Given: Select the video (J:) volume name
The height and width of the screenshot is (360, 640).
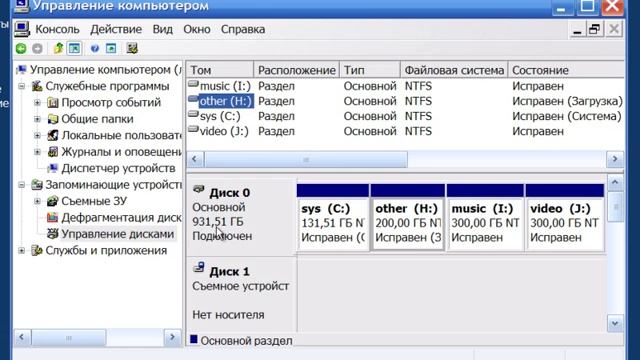Looking at the screenshot, I should (x=224, y=131).
